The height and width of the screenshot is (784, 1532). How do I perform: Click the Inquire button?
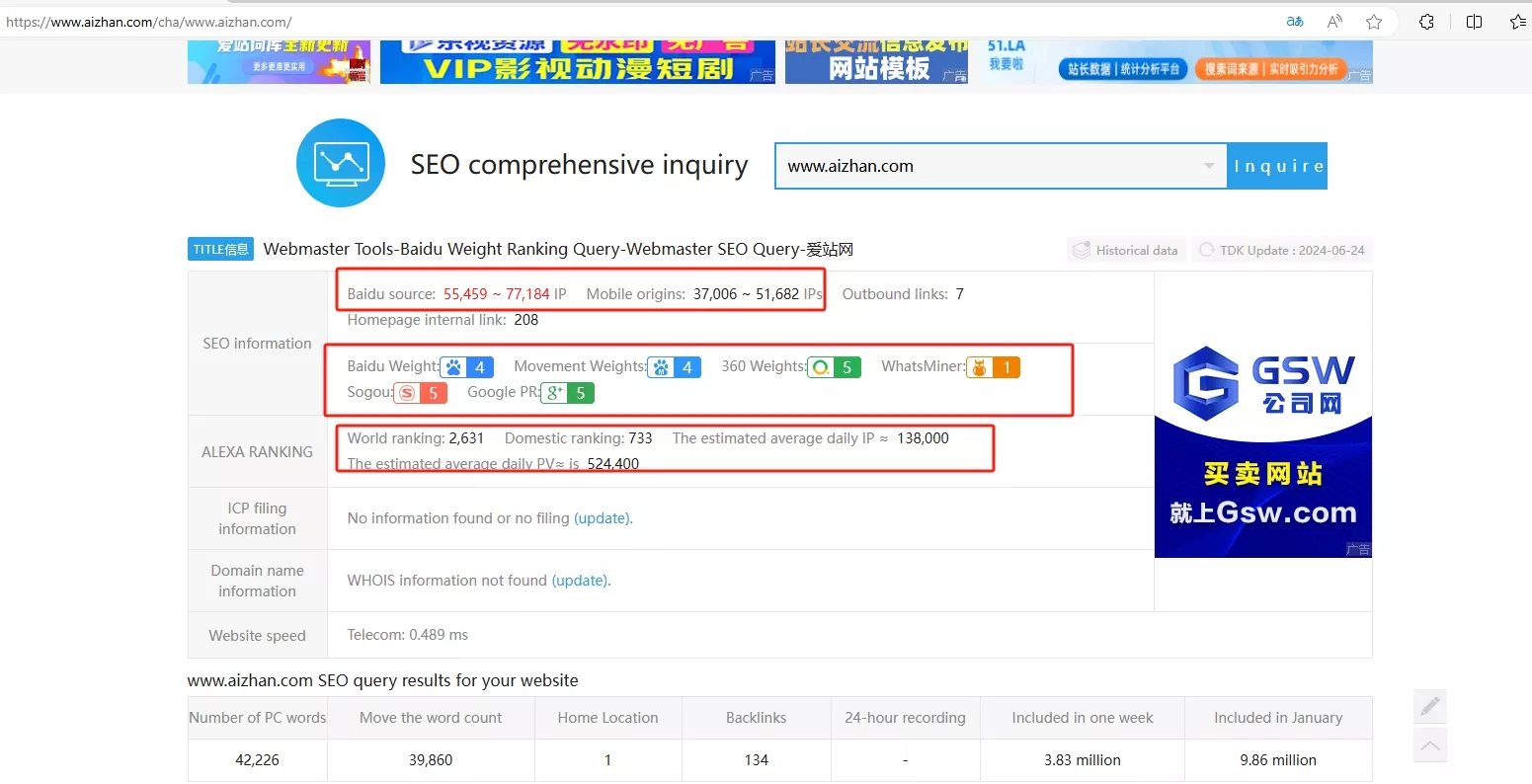pos(1277,166)
